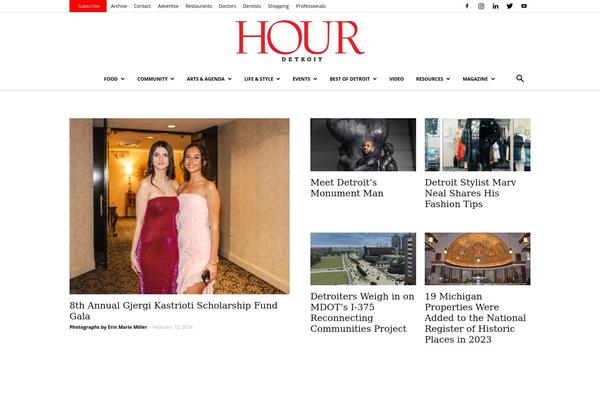Open the Shopping link
The width and height of the screenshot is (600, 400).
pyautogui.click(x=278, y=6)
